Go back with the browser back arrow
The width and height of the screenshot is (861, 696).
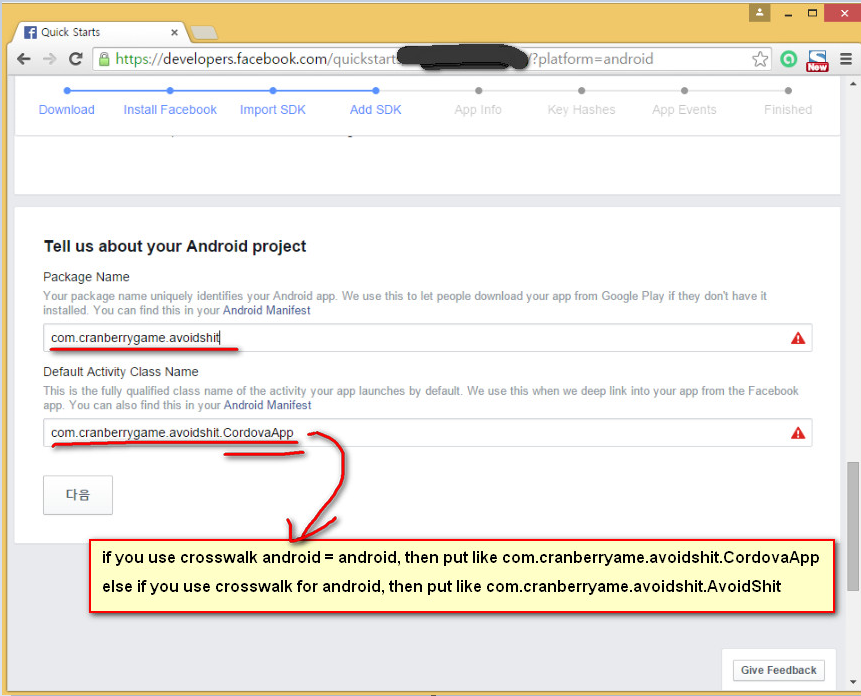point(24,59)
